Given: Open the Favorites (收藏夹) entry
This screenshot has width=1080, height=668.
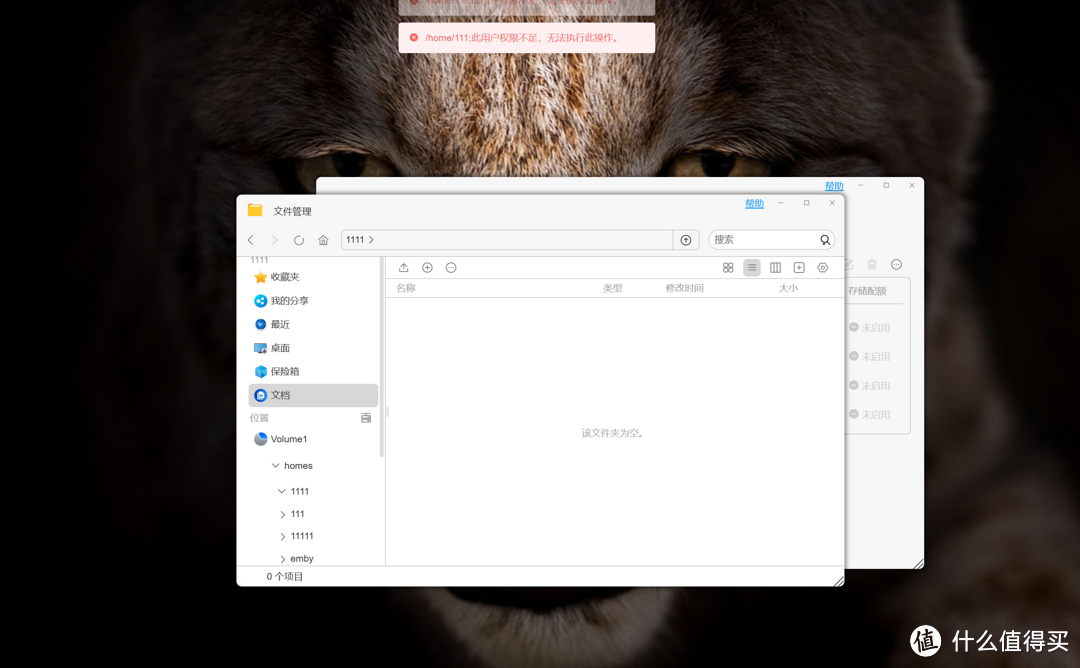Looking at the screenshot, I should click(x=313, y=277).
